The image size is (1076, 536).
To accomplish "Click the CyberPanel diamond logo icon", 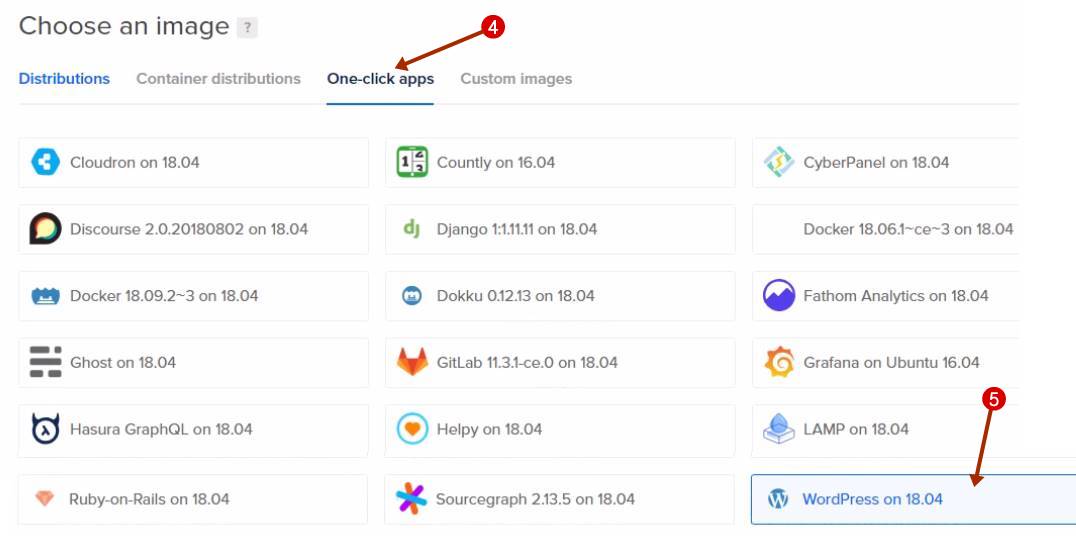I will coord(779,162).
